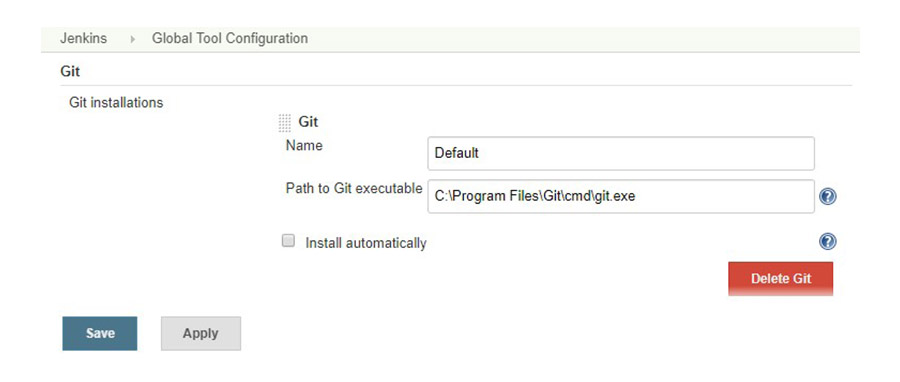
Task: Open Global Tool Configuration breadcrumb
Action: [230, 38]
